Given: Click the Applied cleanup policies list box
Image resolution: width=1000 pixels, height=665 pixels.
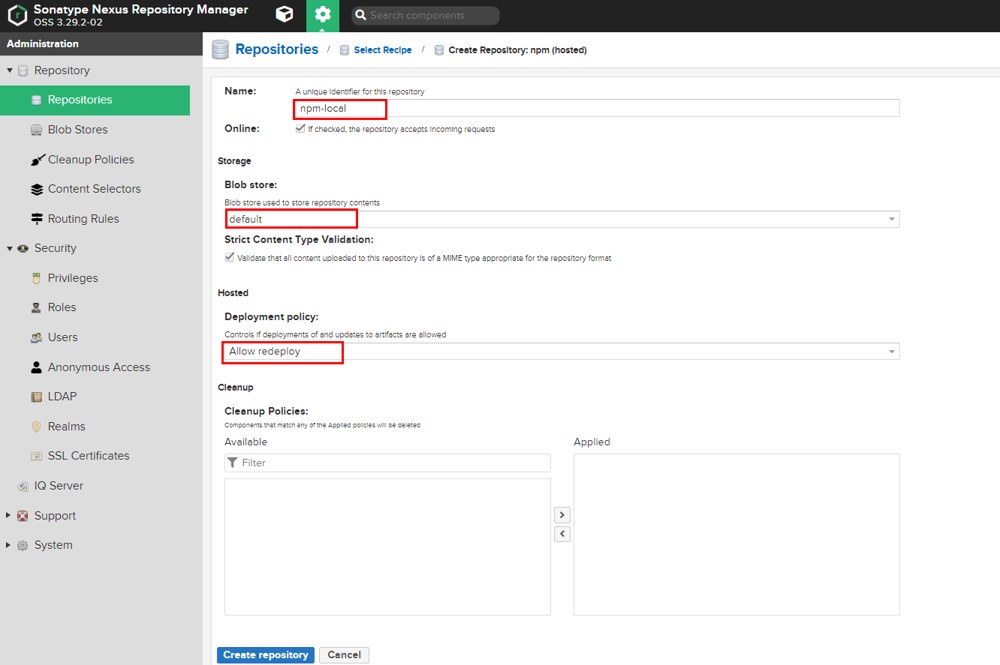Looking at the screenshot, I should click(737, 534).
